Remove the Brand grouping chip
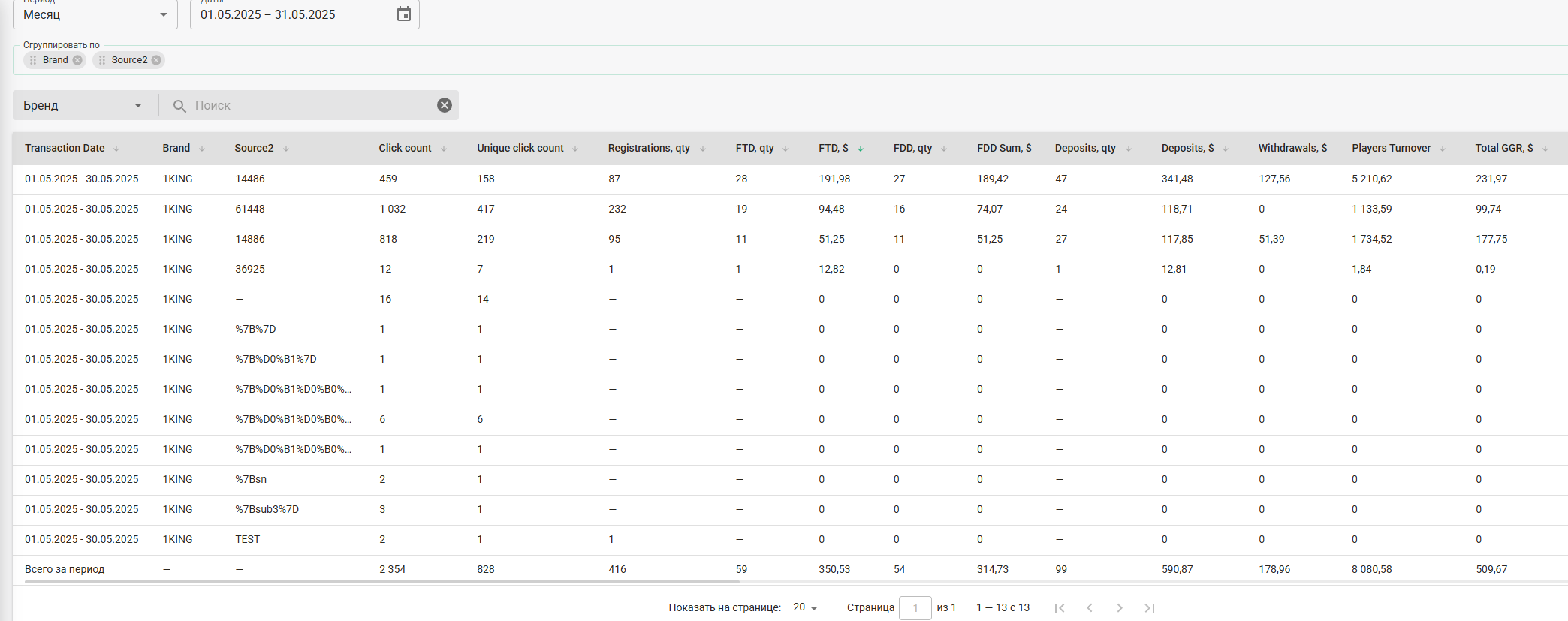Image resolution: width=1568 pixels, height=621 pixels. [77, 60]
